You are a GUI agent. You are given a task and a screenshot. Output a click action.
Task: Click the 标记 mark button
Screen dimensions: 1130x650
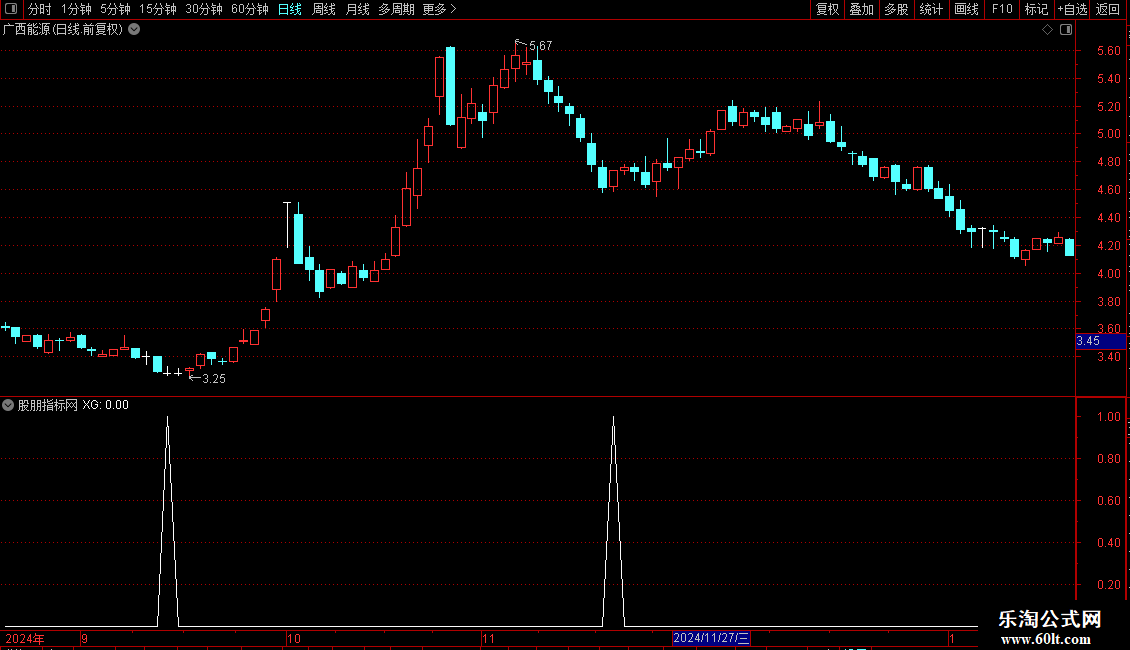[x=1036, y=9]
